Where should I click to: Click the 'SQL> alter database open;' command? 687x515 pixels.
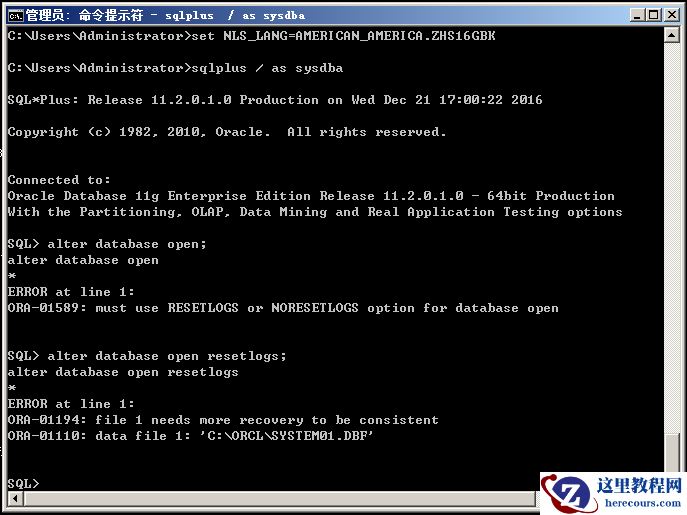pos(107,244)
